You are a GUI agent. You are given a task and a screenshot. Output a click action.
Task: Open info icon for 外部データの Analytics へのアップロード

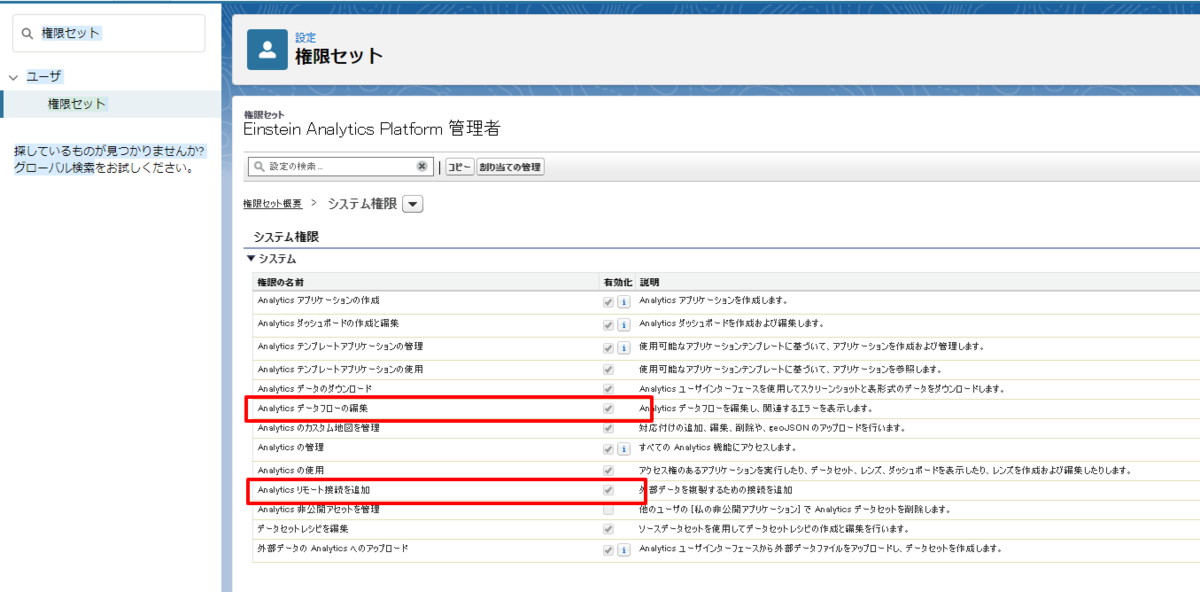tap(622, 550)
